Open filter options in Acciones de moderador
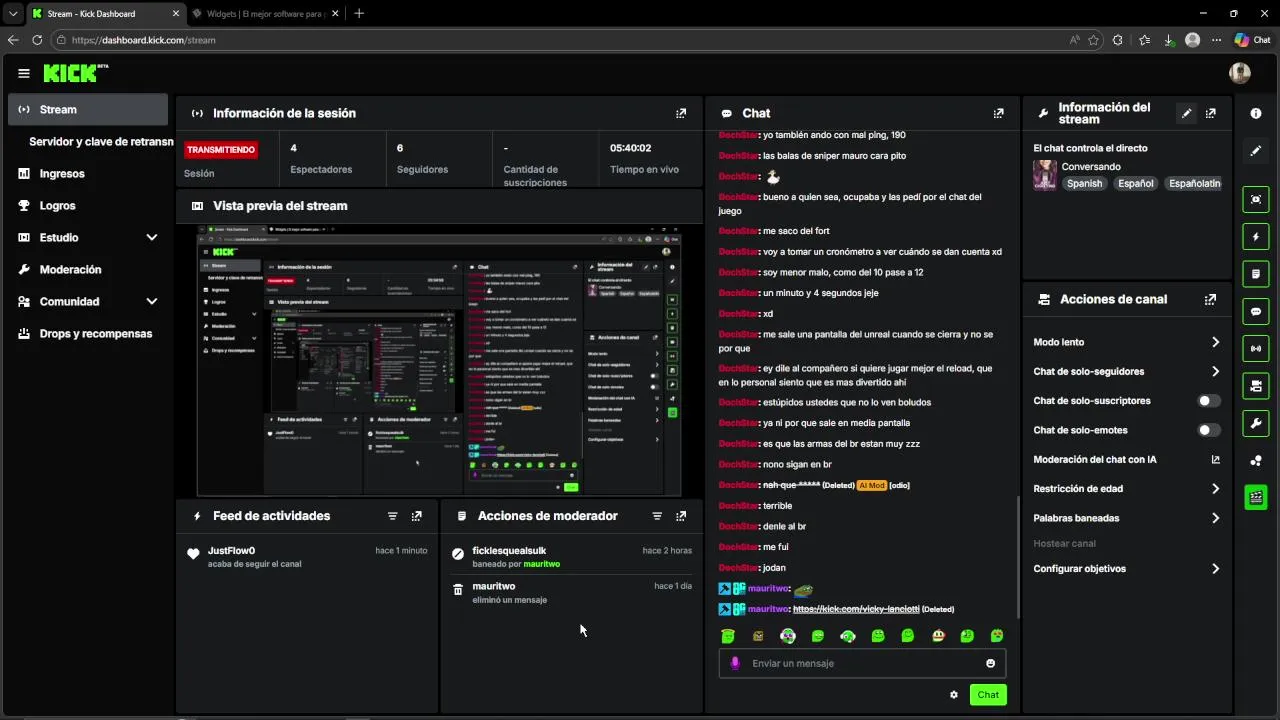 click(x=657, y=516)
